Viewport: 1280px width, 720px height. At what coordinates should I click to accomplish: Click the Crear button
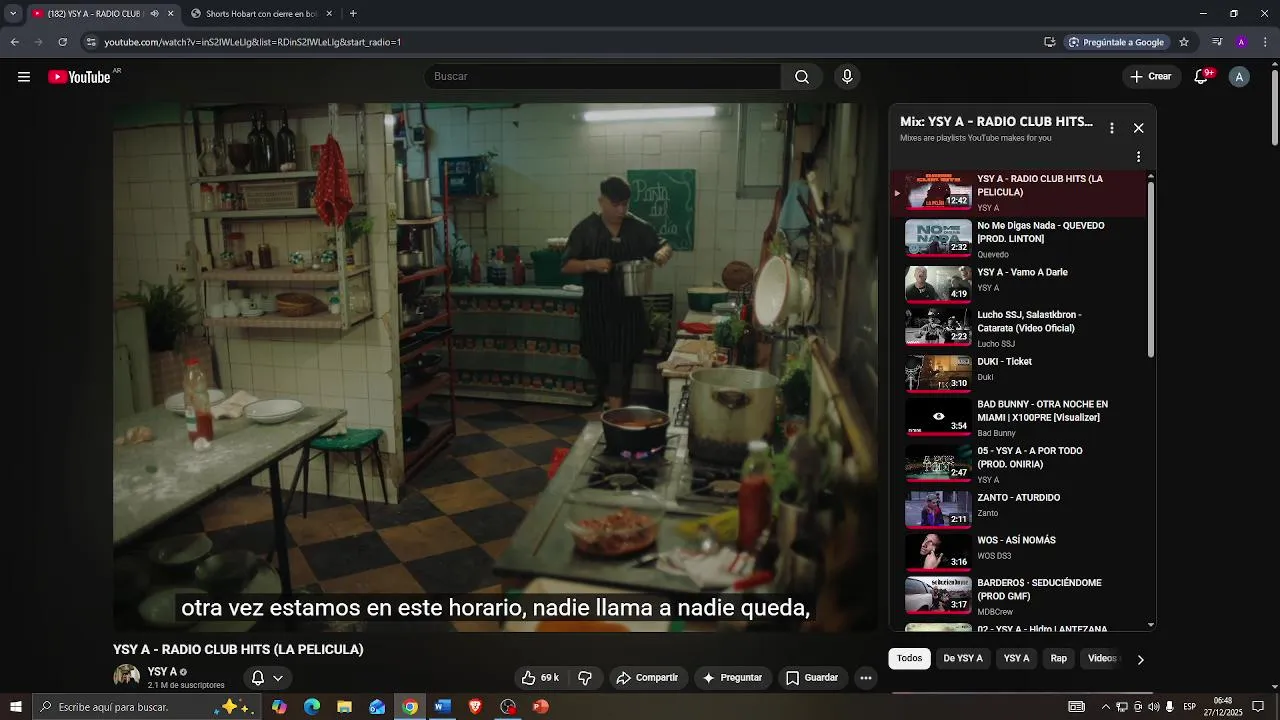[1151, 77]
